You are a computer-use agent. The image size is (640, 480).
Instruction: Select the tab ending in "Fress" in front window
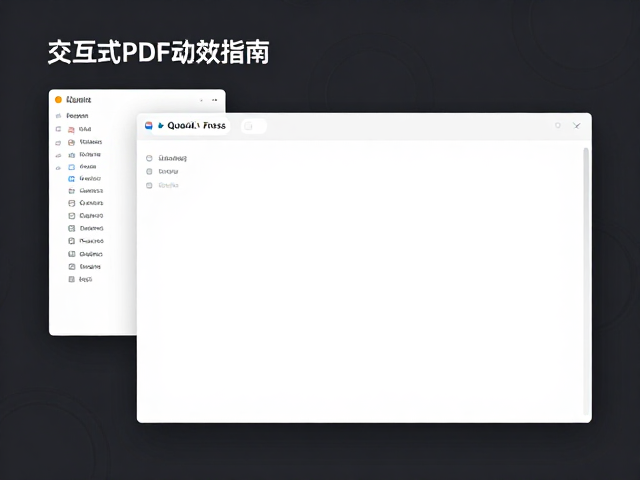191,126
